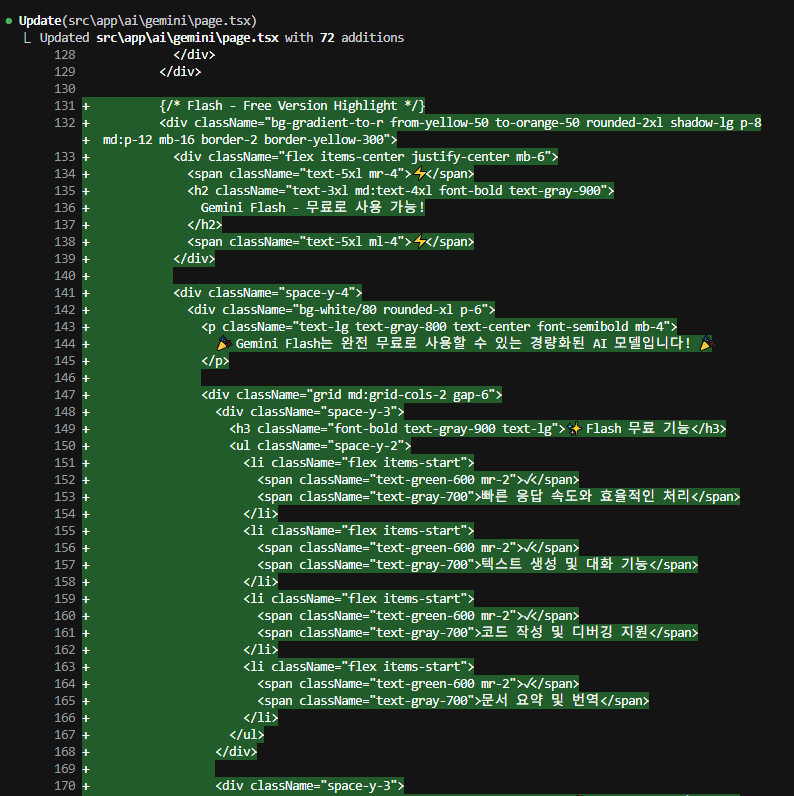Click the text Gemini Flash - 무료로 사용 가능!
Image resolution: width=794 pixels, height=796 pixels.
click(x=312, y=207)
